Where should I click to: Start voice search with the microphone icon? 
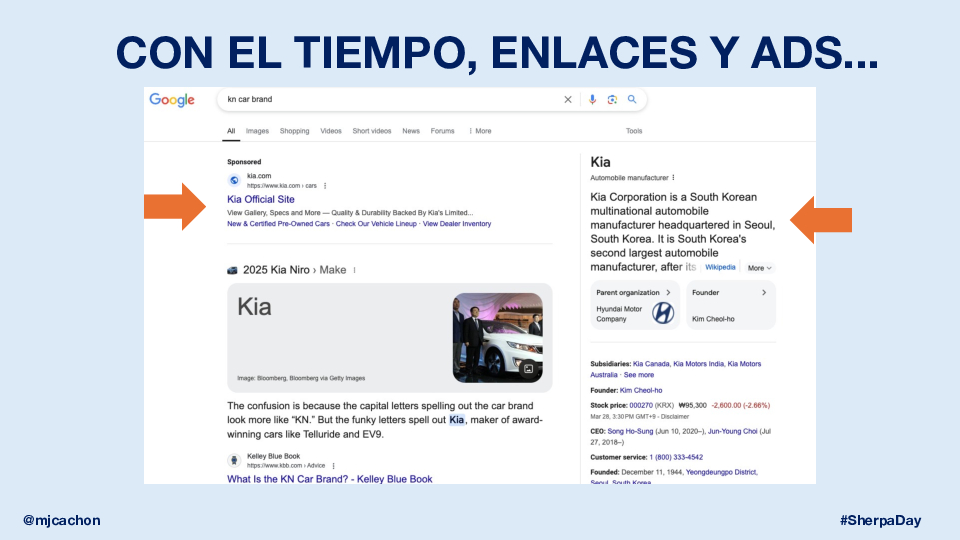(592, 99)
